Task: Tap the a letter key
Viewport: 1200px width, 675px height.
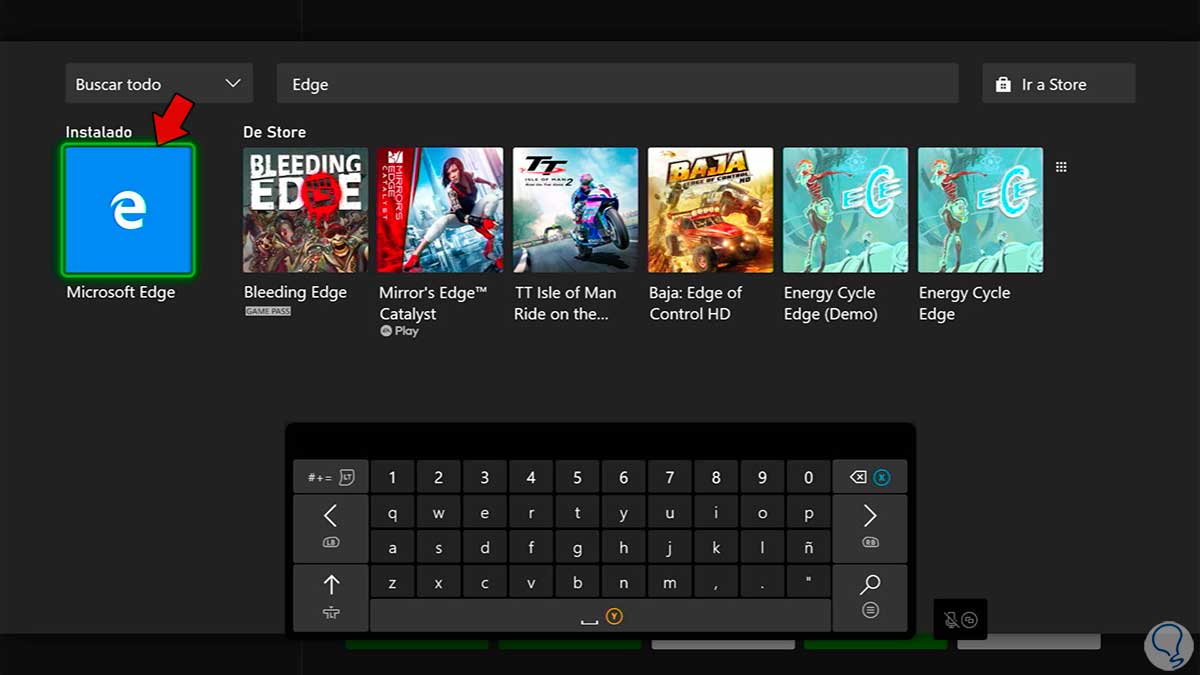Action: 392,548
